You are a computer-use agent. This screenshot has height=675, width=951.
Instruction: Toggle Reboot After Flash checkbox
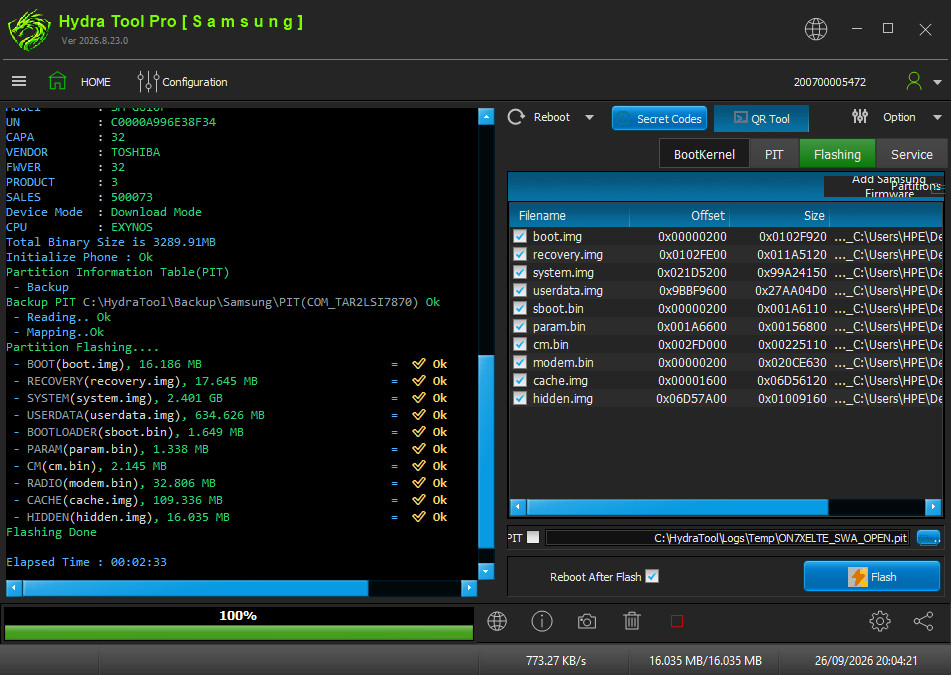pyautogui.click(x=652, y=576)
